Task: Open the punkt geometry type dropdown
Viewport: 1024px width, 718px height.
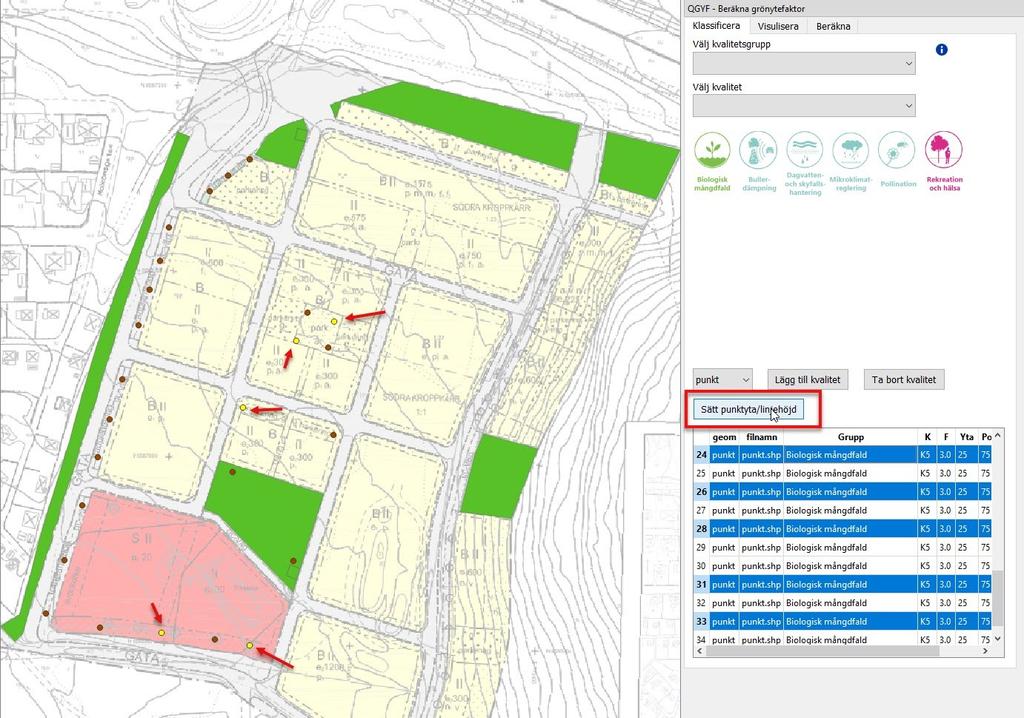Action: coord(722,380)
